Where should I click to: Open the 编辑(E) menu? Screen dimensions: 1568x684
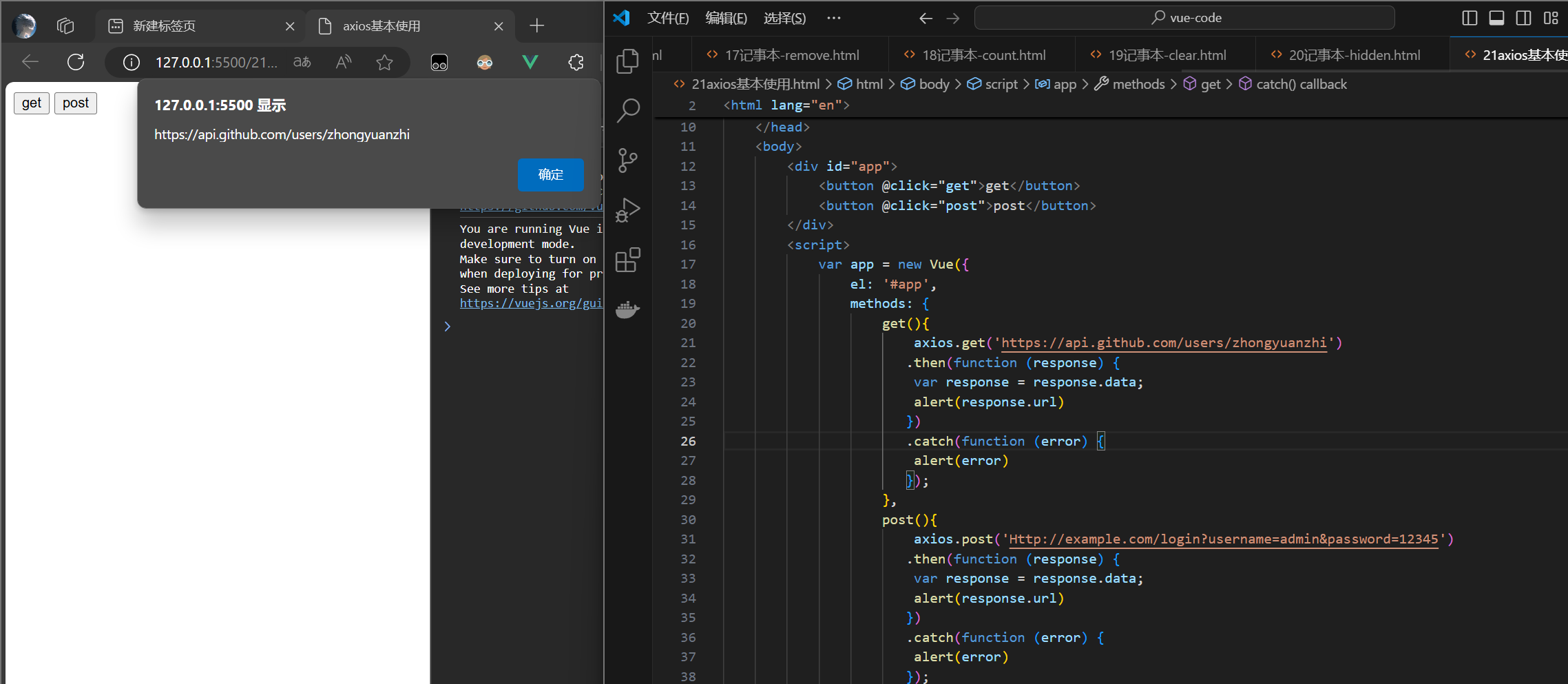click(726, 18)
